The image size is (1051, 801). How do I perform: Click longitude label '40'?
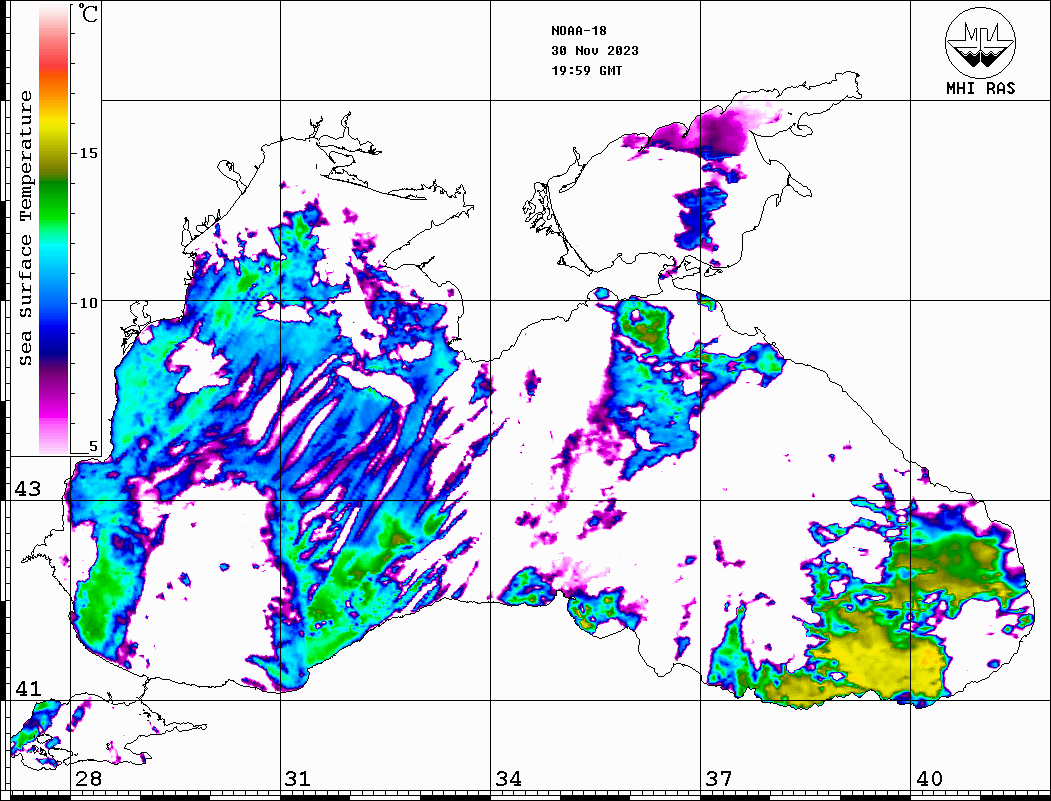[x=929, y=778]
